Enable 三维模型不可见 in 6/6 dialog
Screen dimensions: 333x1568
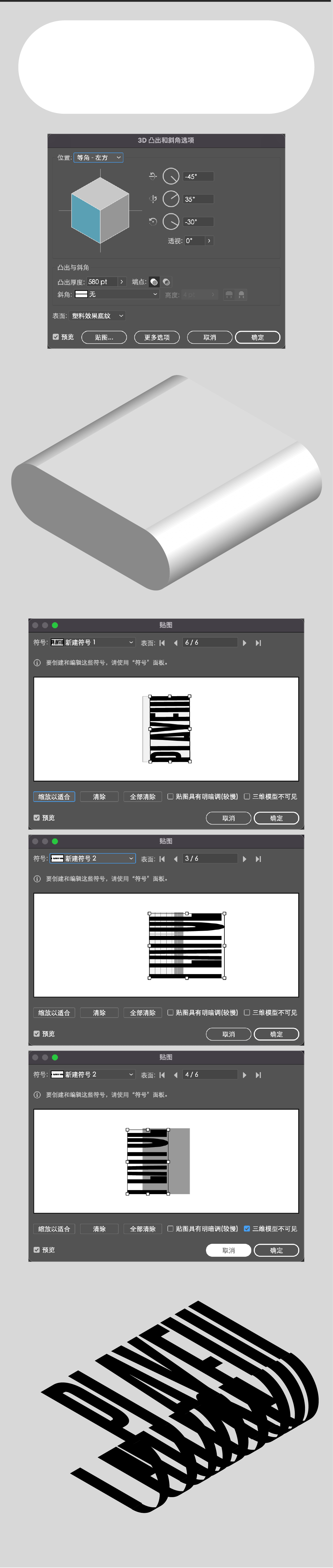[x=247, y=796]
